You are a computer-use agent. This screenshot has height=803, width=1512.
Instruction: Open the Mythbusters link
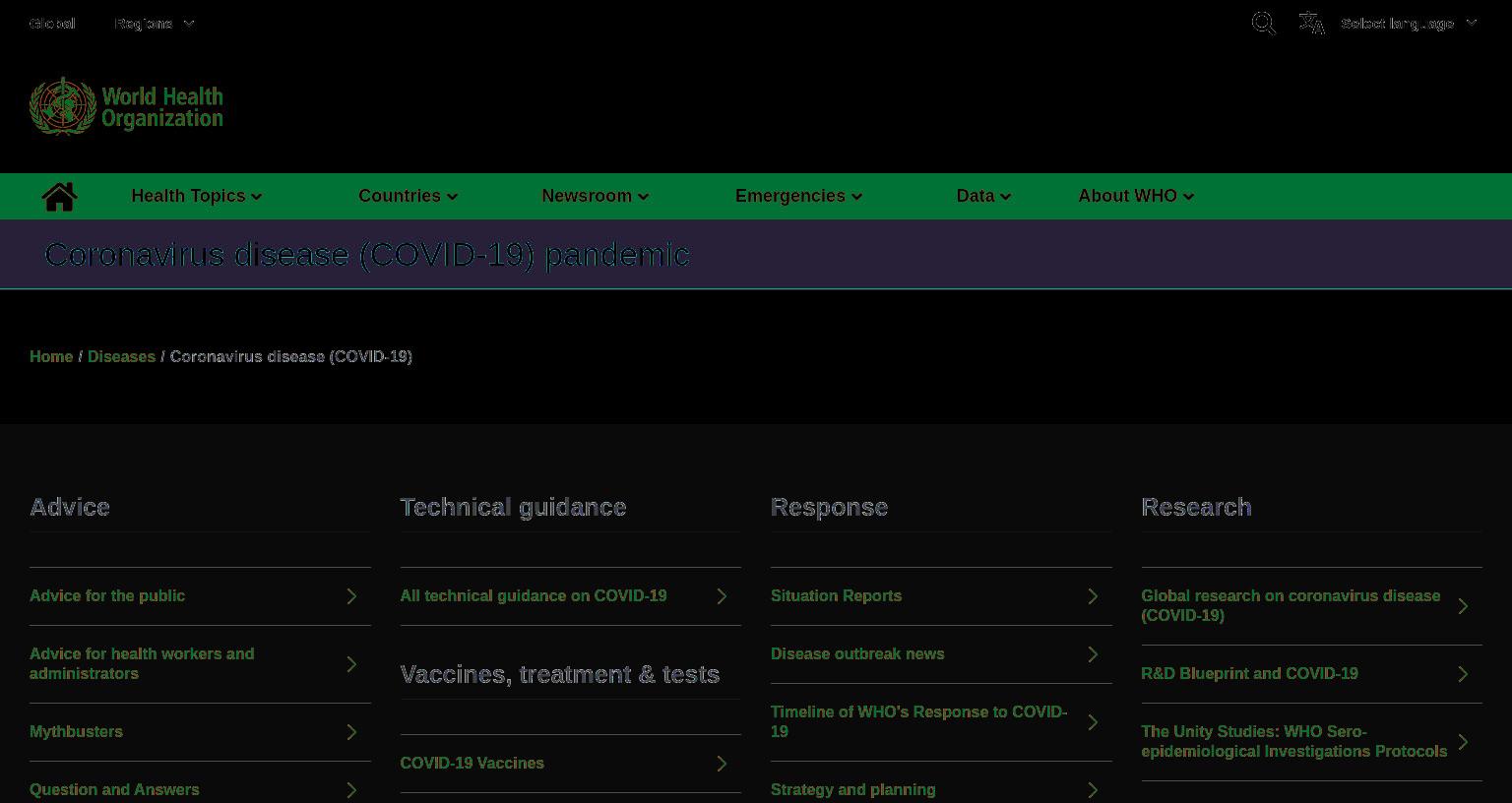click(x=76, y=731)
